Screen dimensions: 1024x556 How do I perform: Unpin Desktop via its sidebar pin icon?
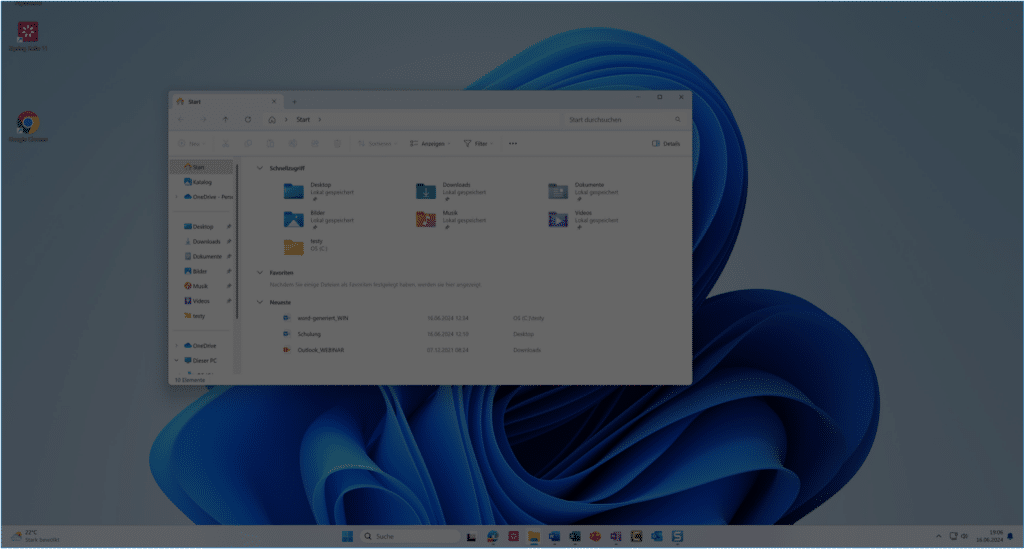click(229, 227)
